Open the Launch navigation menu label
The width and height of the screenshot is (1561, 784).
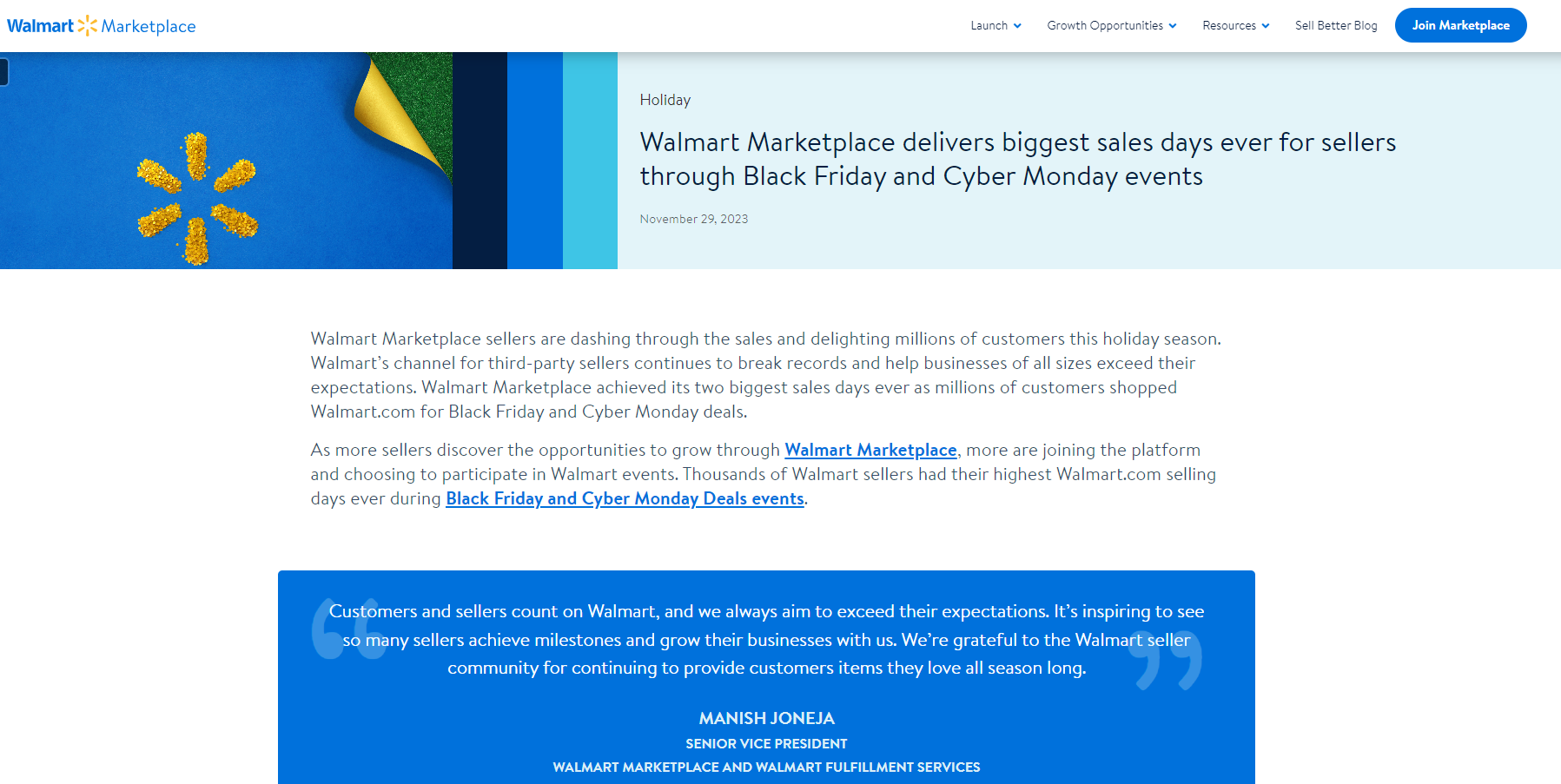989,26
